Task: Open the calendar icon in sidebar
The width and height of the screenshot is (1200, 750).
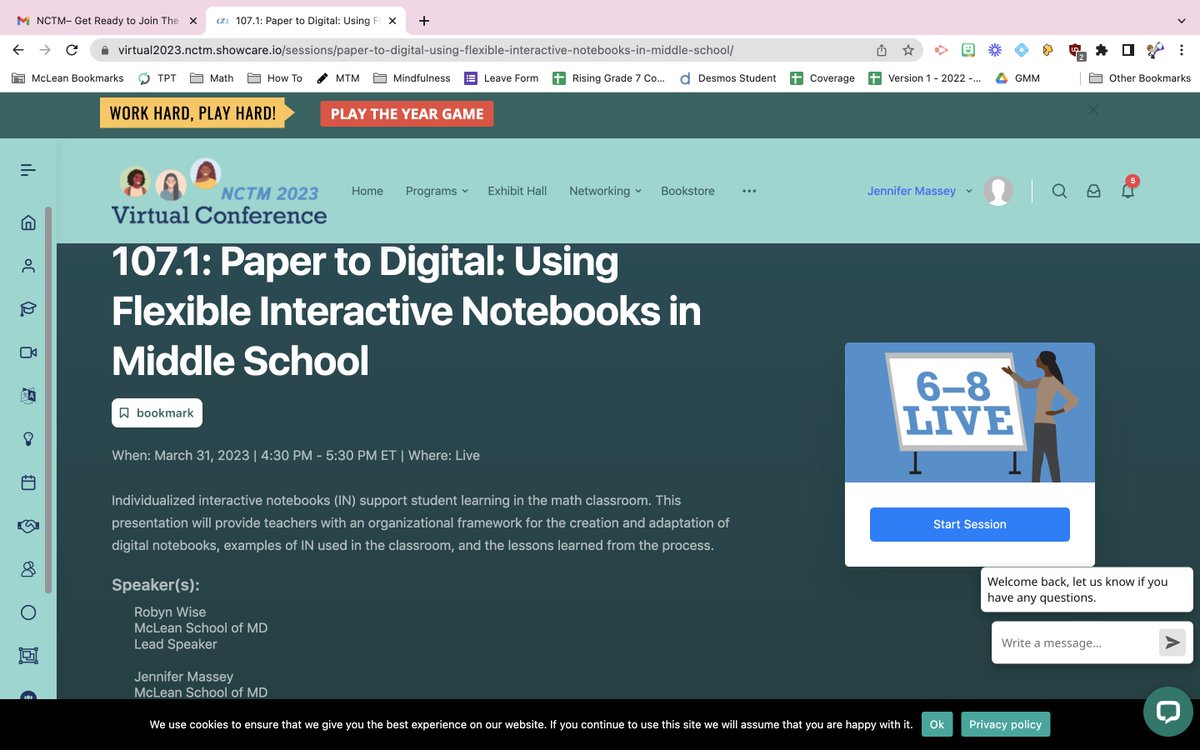Action: pos(28,482)
